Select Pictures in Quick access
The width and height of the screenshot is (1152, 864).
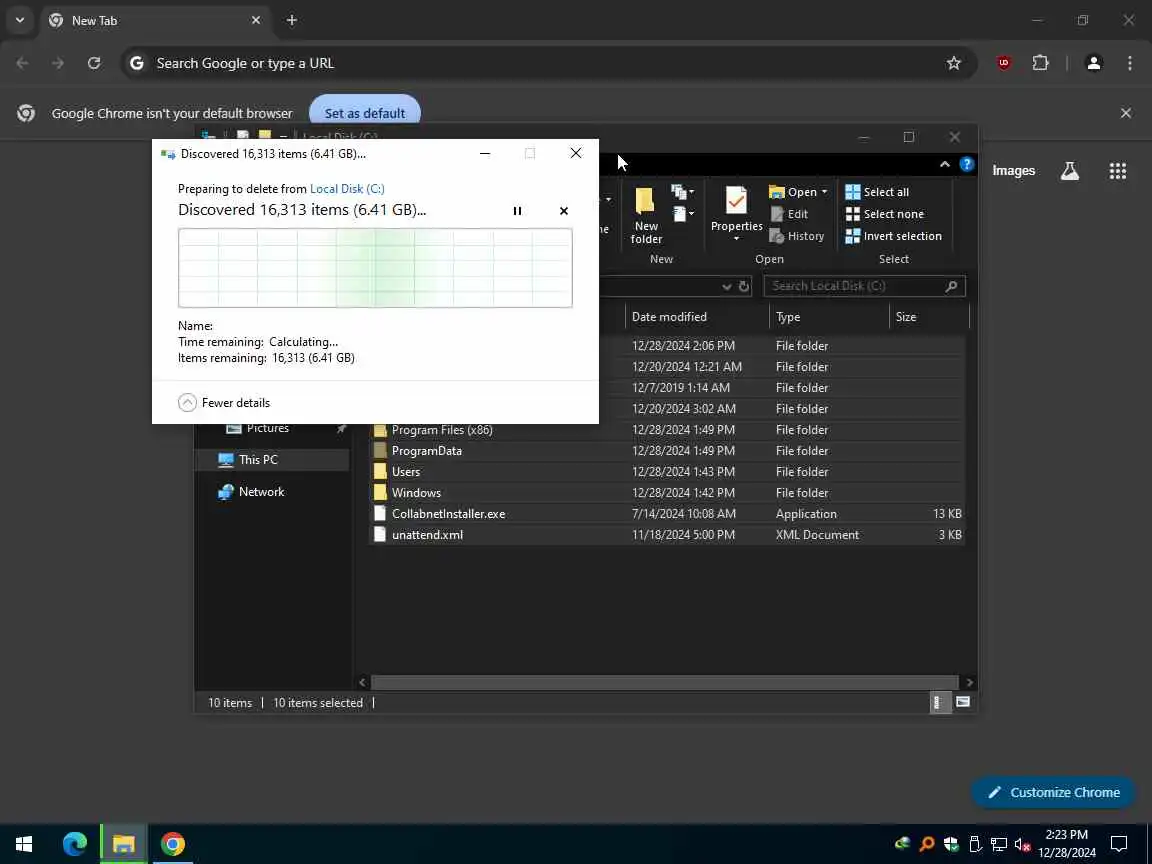267,428
